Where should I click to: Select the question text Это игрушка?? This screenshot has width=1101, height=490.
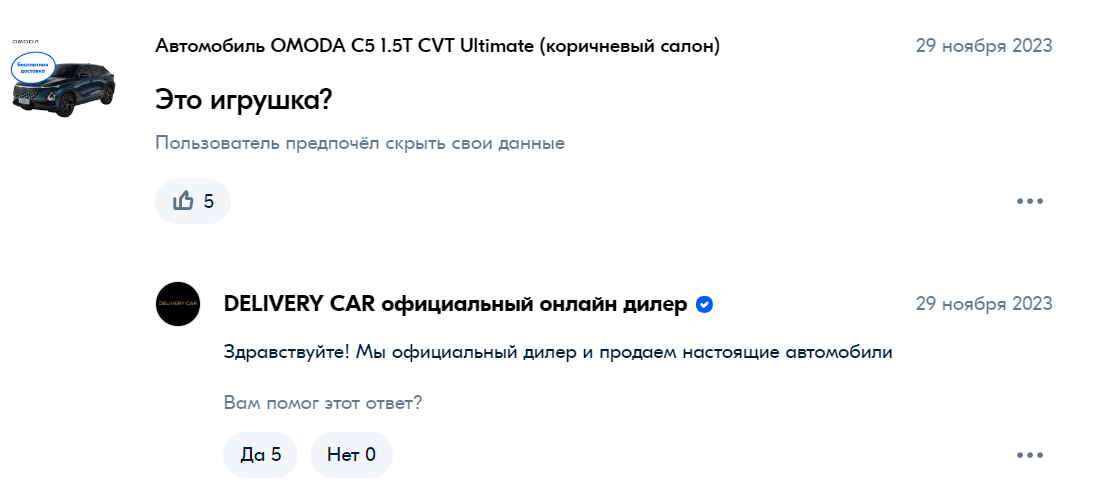[x=243, y=101]
